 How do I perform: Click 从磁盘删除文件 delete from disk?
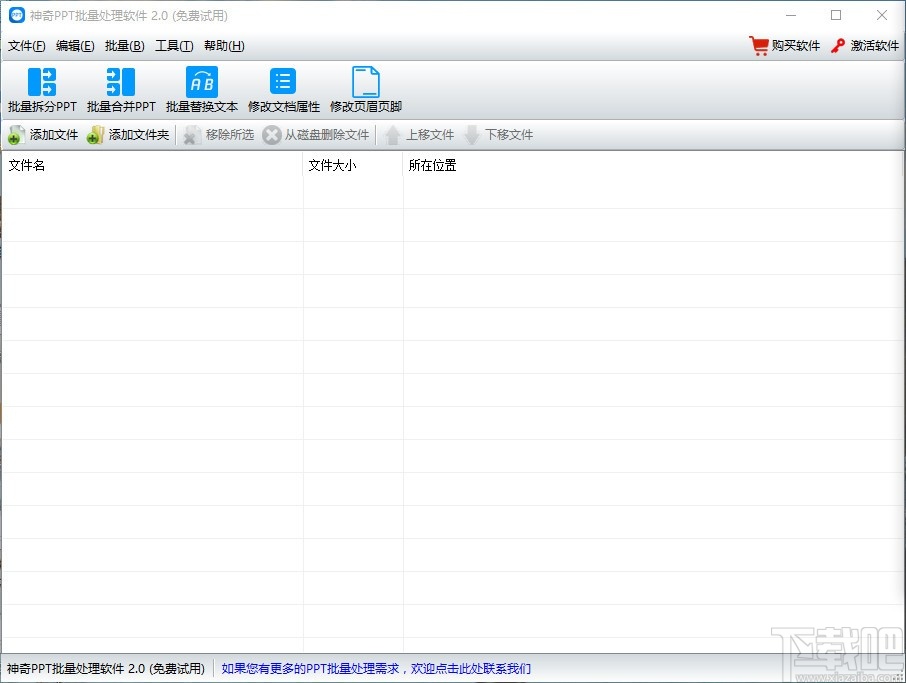pos(315,135)
